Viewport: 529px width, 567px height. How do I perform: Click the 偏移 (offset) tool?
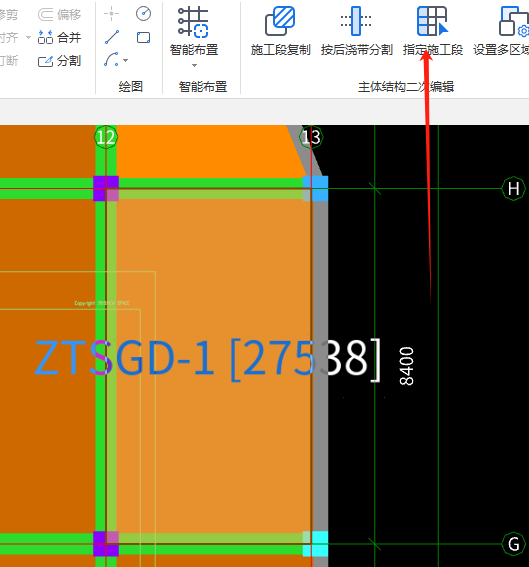[x=60, y=14]
